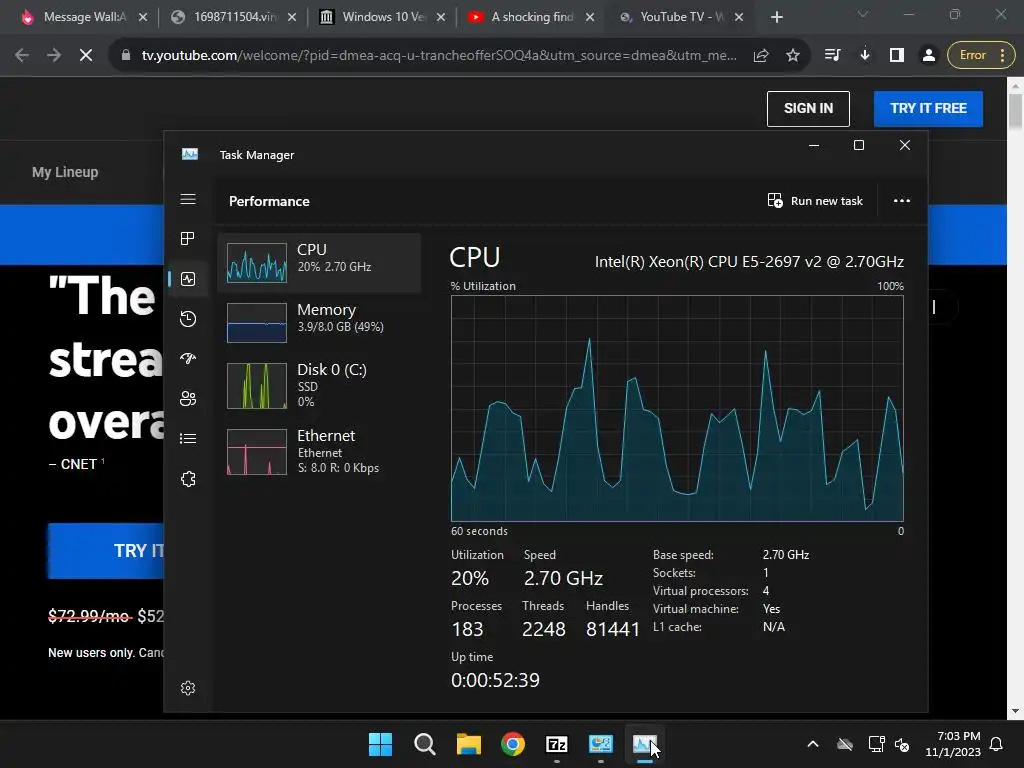Open Users page icon in sidebar
This screenshot has height=768, width=1024.
[188, 398]
